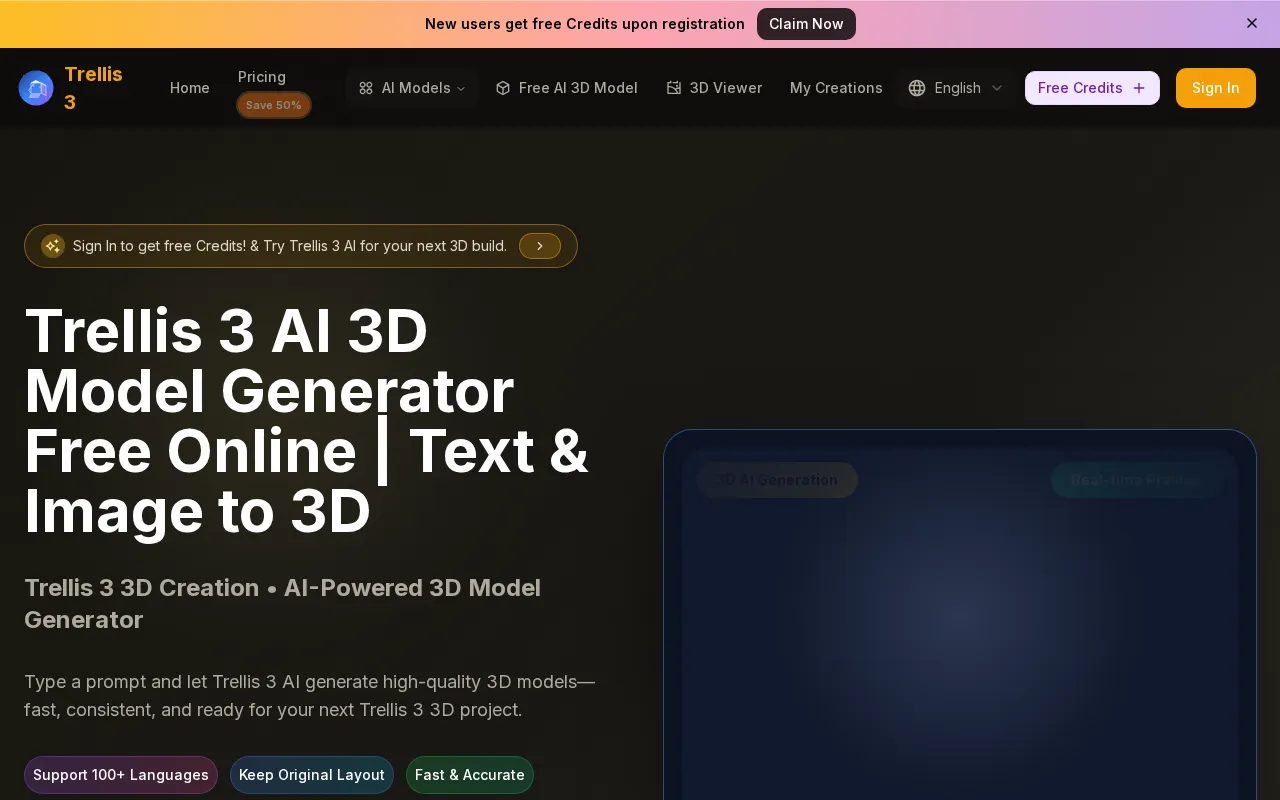
Task: Click the sparkle icon in sign-in banner
Action: point(53,246)
